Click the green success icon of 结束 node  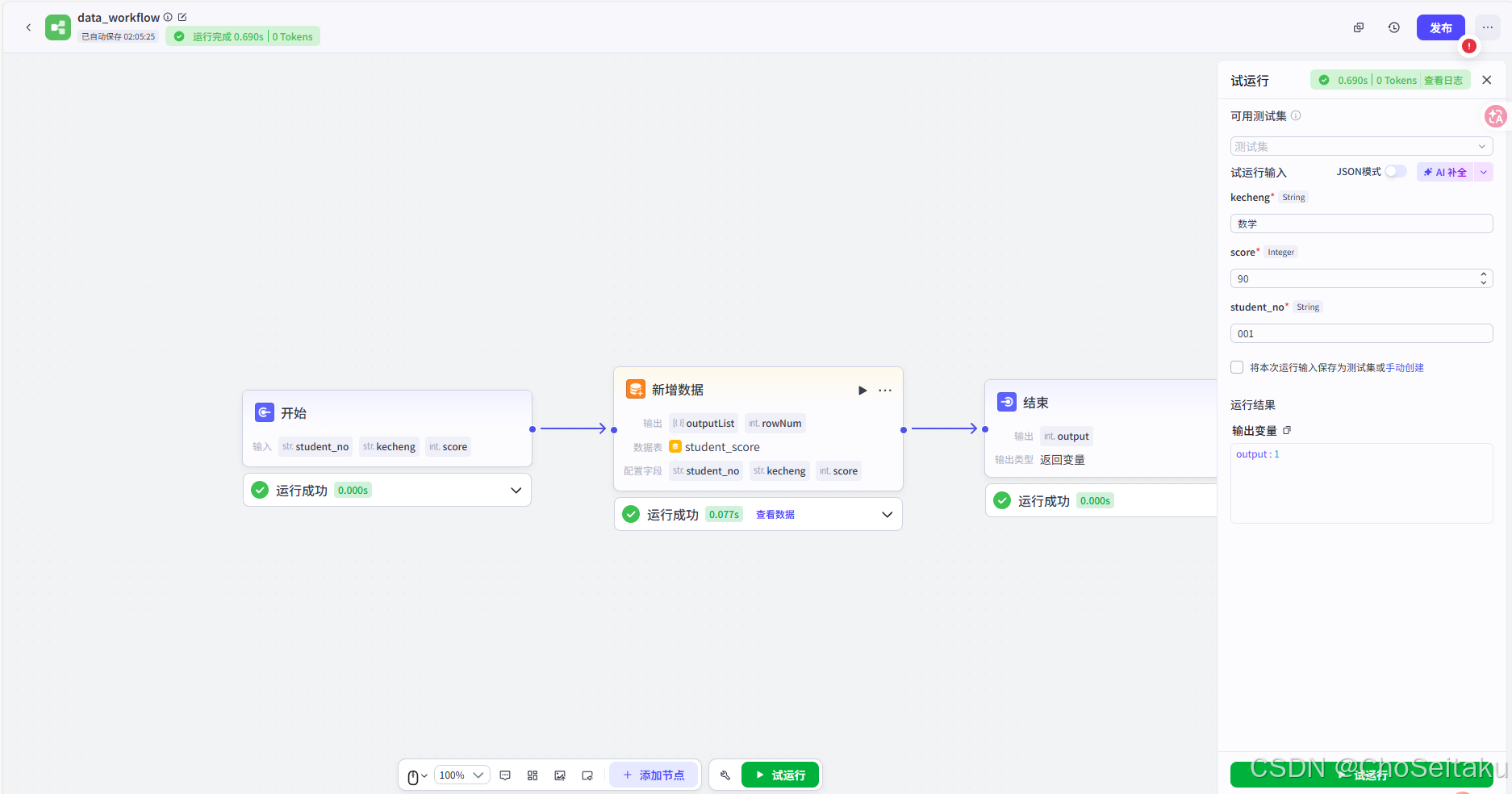pyautogui.click(x=1002, y=500)
